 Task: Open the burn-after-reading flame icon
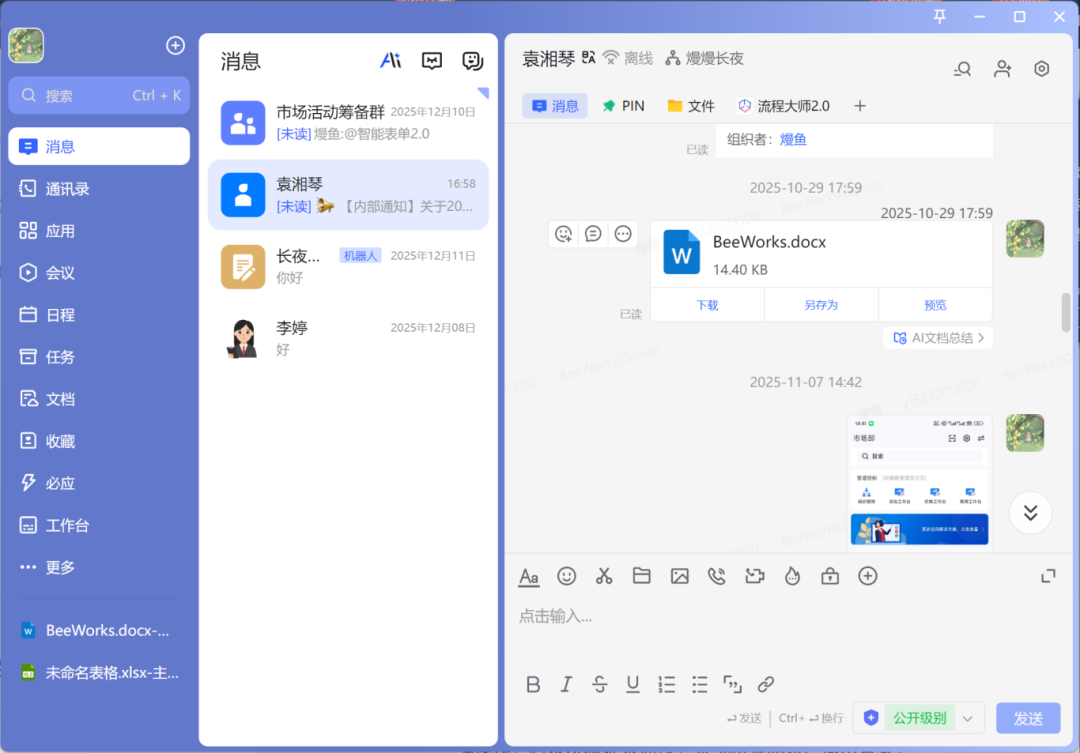(792, 576)
